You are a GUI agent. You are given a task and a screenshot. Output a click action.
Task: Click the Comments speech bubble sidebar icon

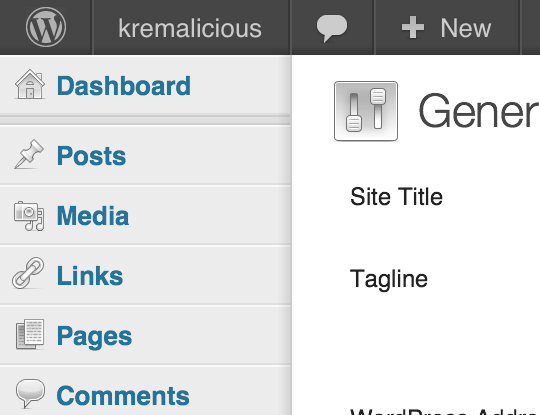30,393
